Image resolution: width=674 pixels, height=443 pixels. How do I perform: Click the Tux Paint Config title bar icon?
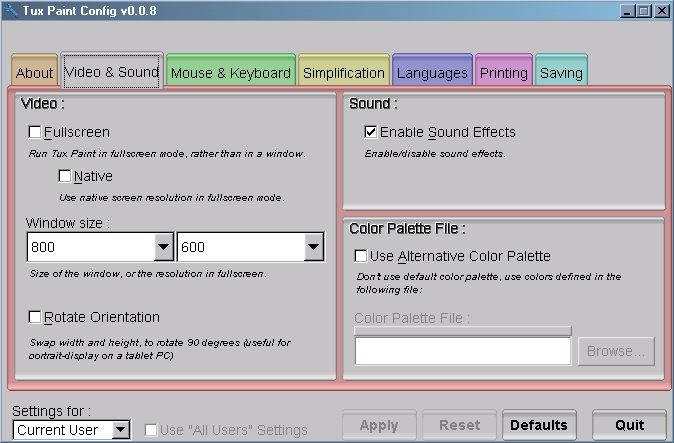[x=11, y=11]
